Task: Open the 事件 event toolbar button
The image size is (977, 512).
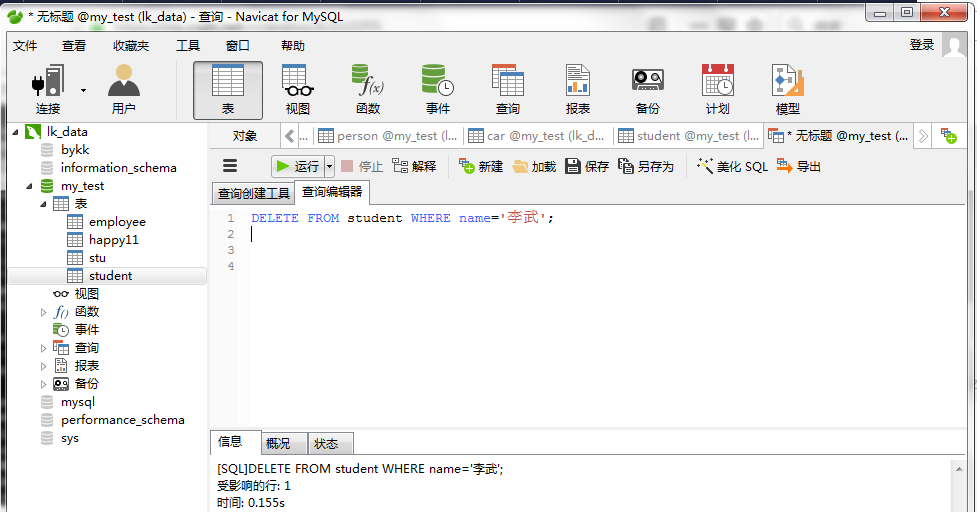Action: click(437, 90)
